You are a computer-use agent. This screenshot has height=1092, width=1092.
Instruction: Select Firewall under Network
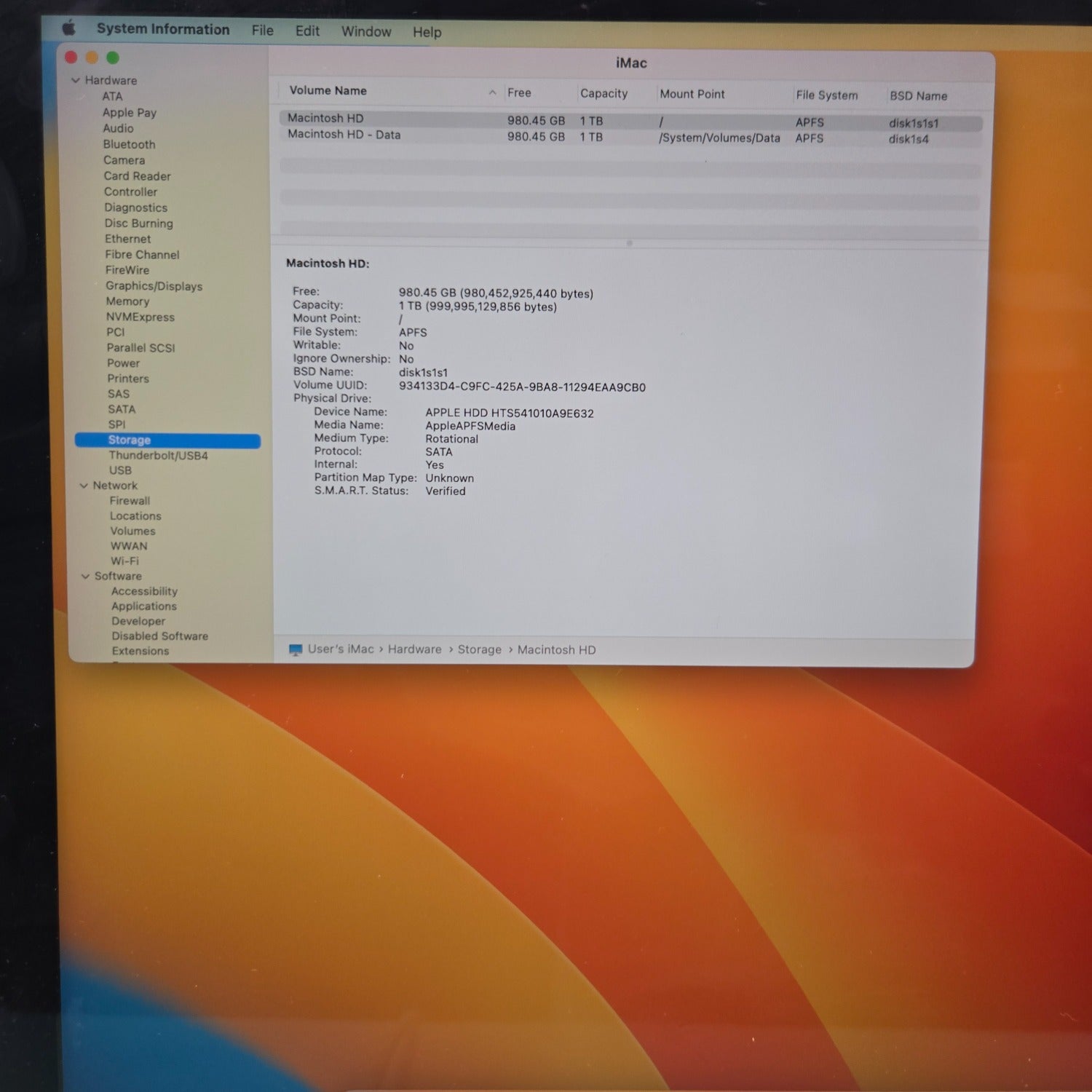pos(130,501)
